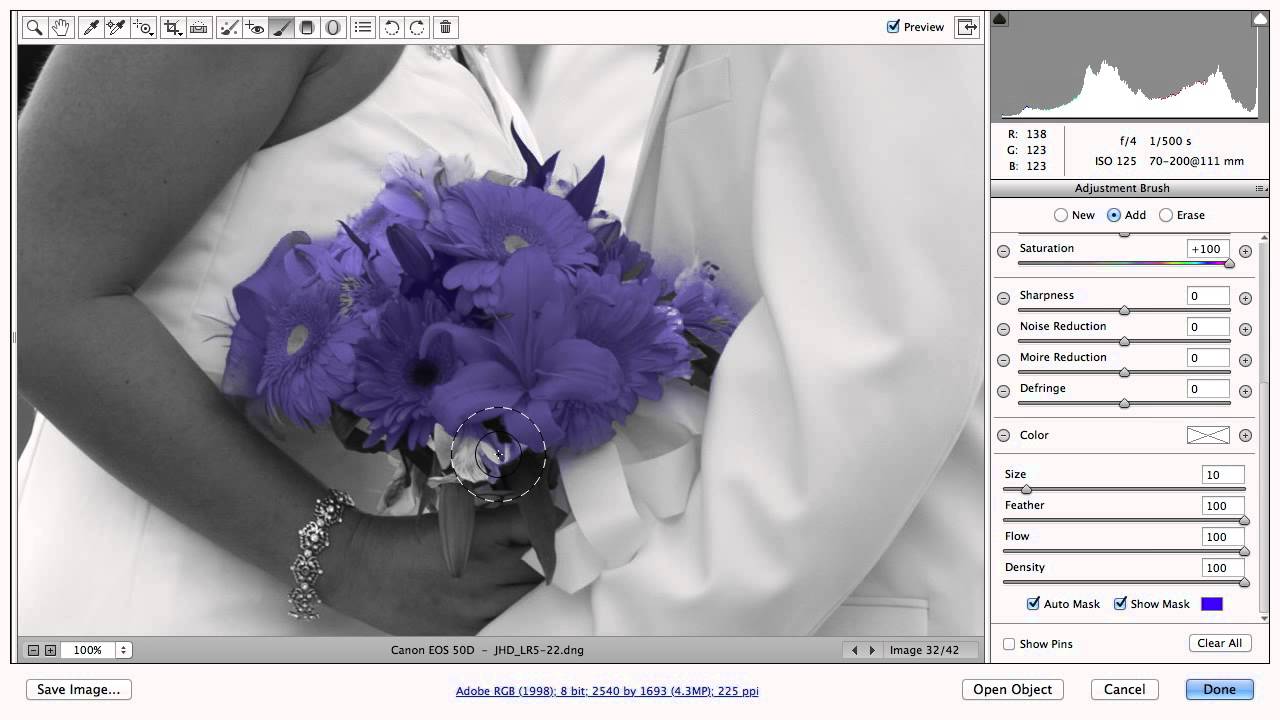Increase Noise Reduction with plus icon
The width and height of the screenshot is (1280, 720).
(1245, 329)
